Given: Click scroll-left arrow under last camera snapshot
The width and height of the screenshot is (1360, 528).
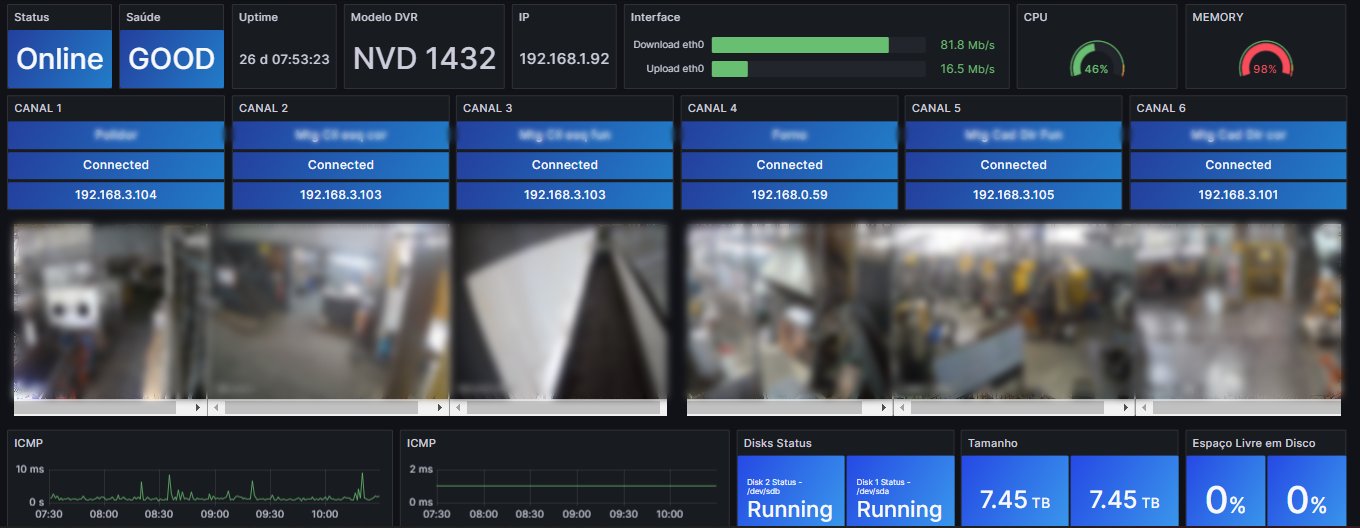Looking at the screenshot, I should coord(1144,408).
